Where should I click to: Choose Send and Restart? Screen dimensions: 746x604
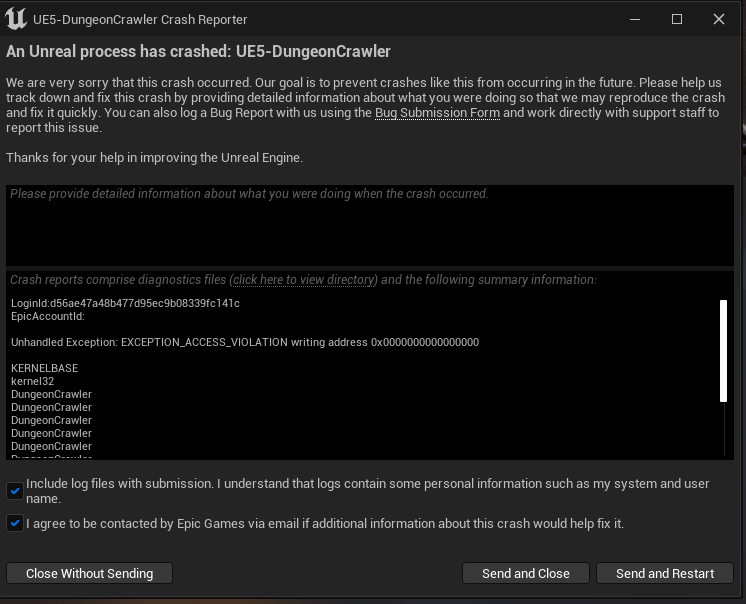(x=665, y=574)
